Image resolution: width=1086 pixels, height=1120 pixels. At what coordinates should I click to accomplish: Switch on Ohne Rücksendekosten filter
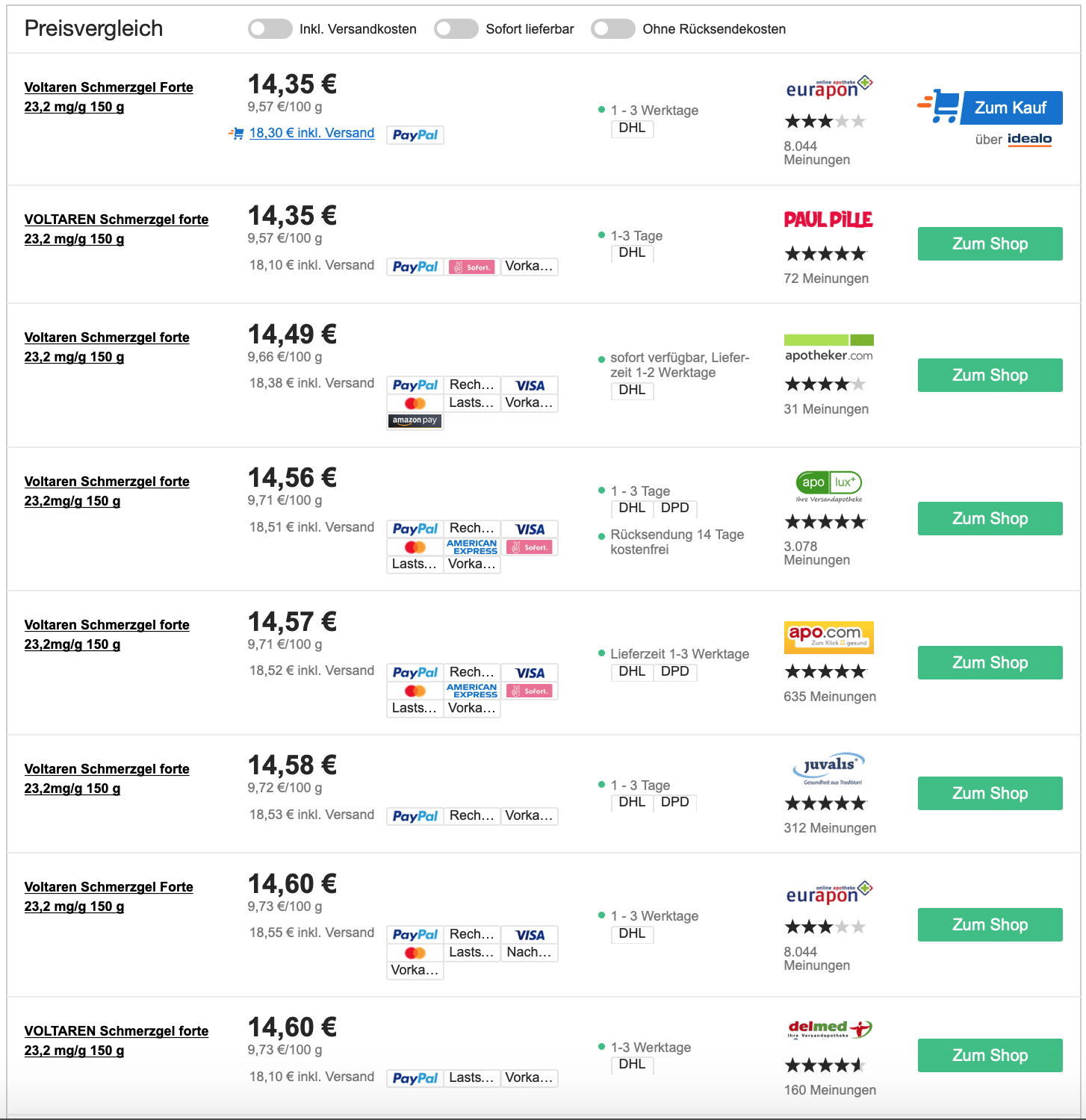point(613,29)
